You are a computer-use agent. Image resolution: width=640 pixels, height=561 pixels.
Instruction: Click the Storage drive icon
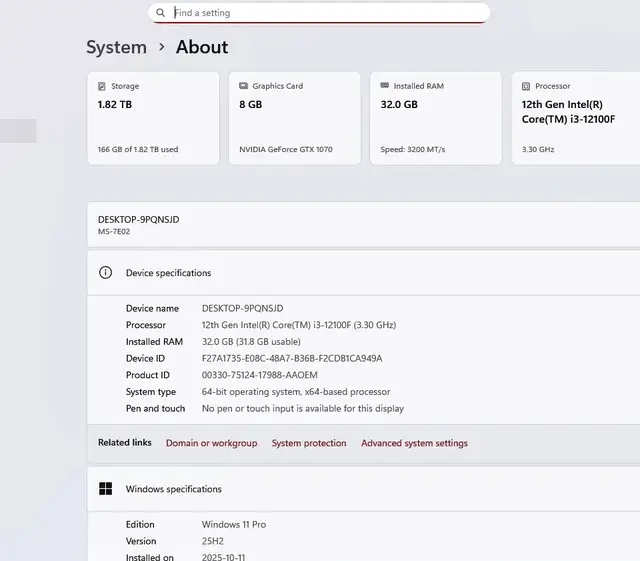102,86
